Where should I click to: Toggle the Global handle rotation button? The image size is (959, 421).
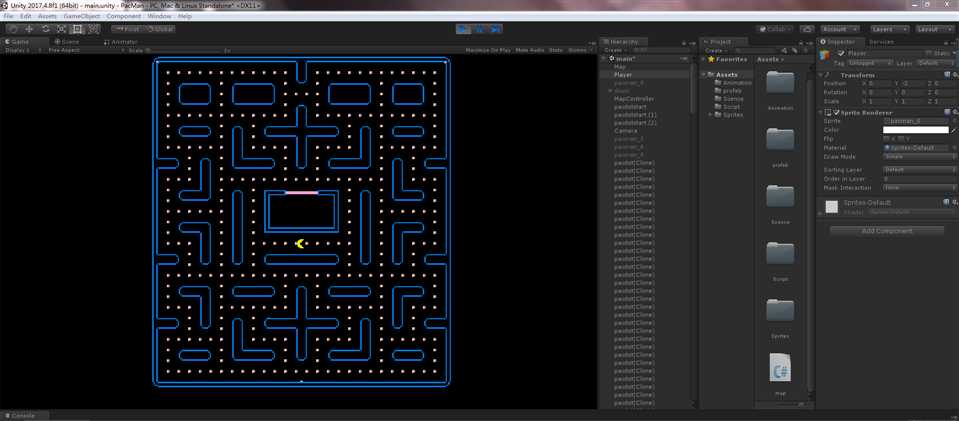pos(159,29)
